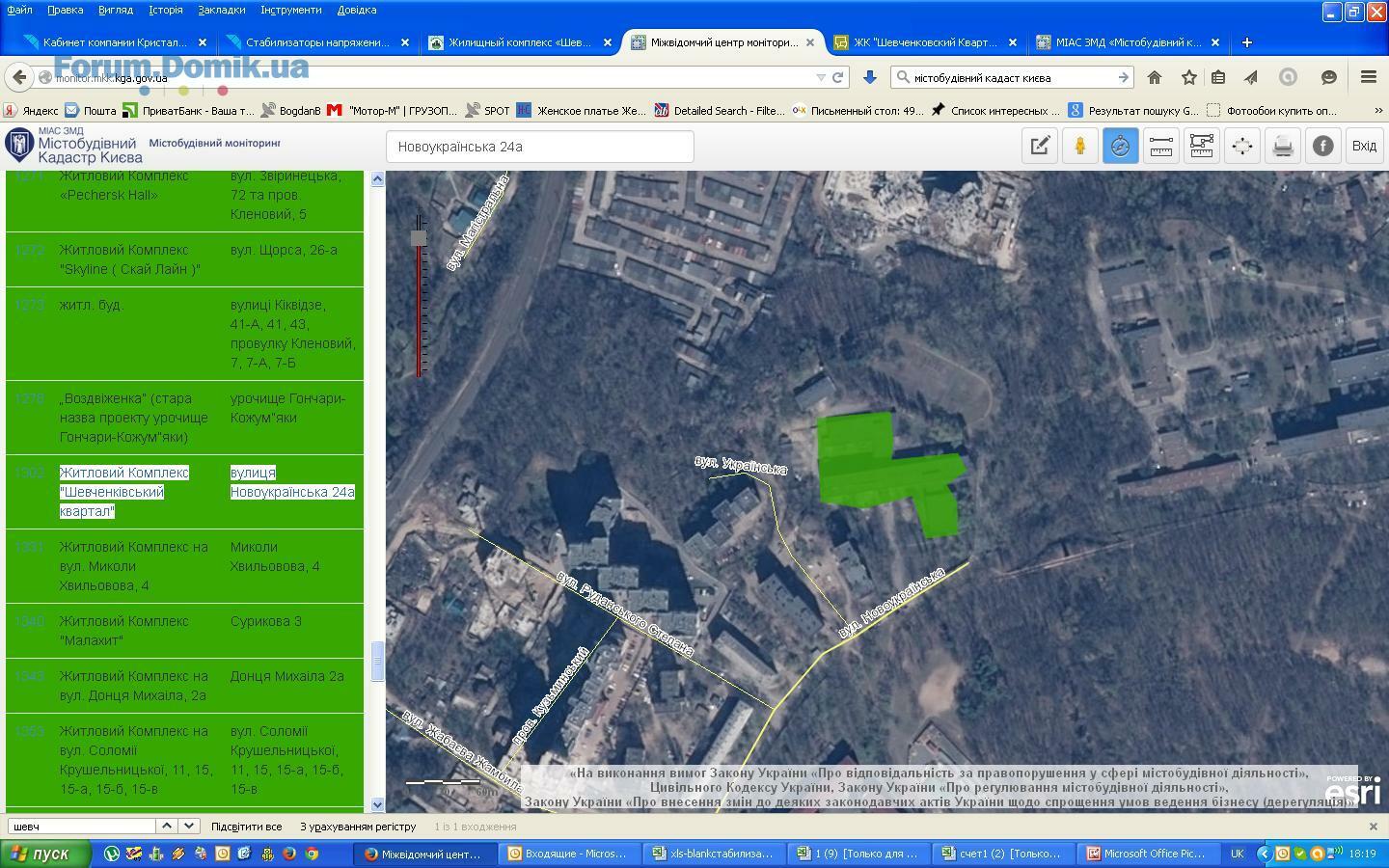Share map via Facebook icon
Image resolution: width=1389 pixels, height=868 pixels.
click(1323, 146)
